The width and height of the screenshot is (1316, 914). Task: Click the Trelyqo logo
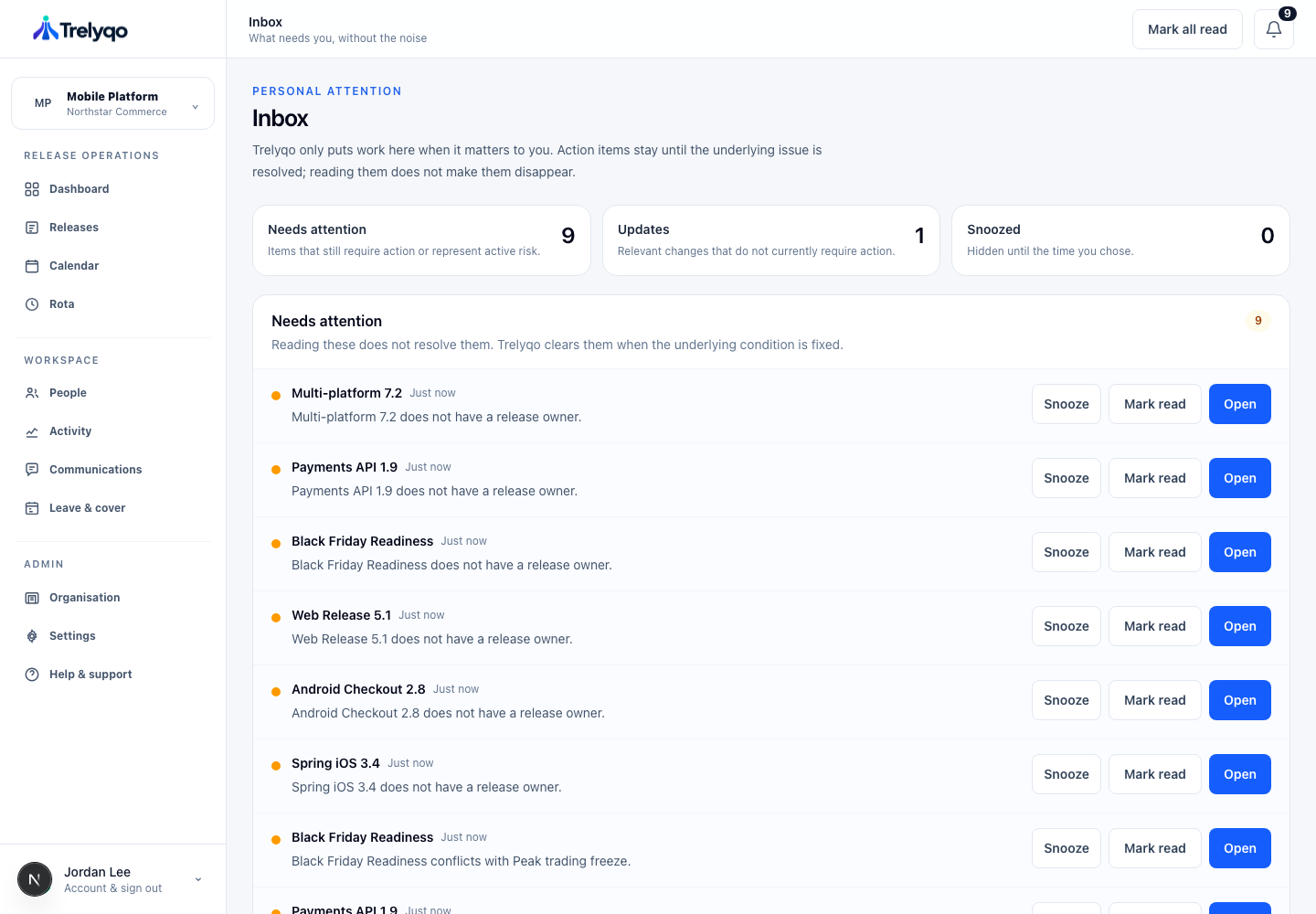click(80, 29)
